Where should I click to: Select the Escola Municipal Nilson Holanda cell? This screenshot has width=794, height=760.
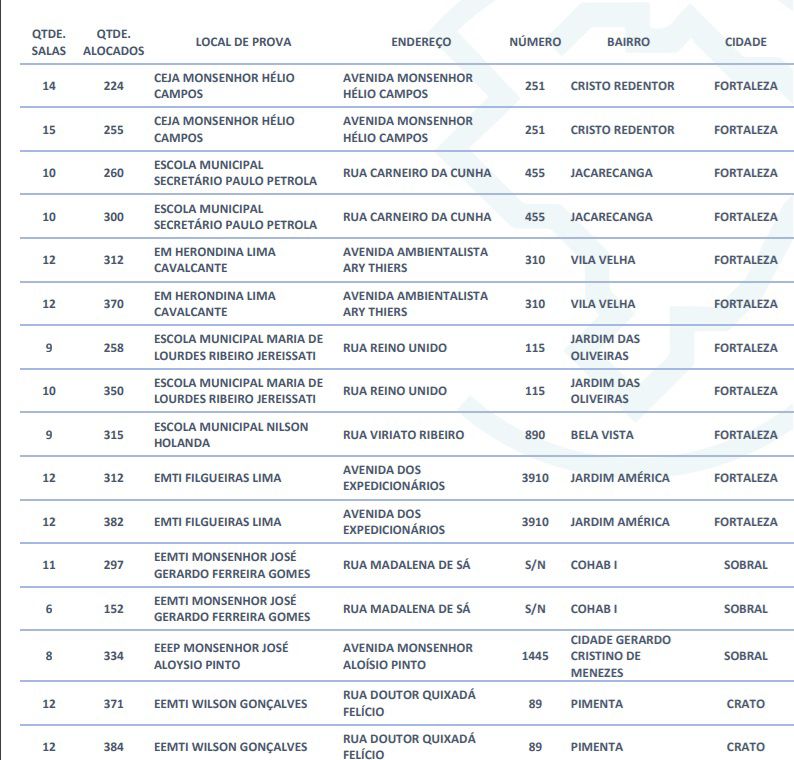(x=231, y=435)
